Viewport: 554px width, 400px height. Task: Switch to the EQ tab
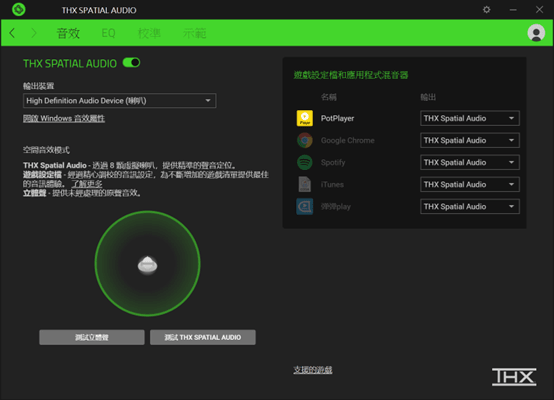(x=108, y=33)
